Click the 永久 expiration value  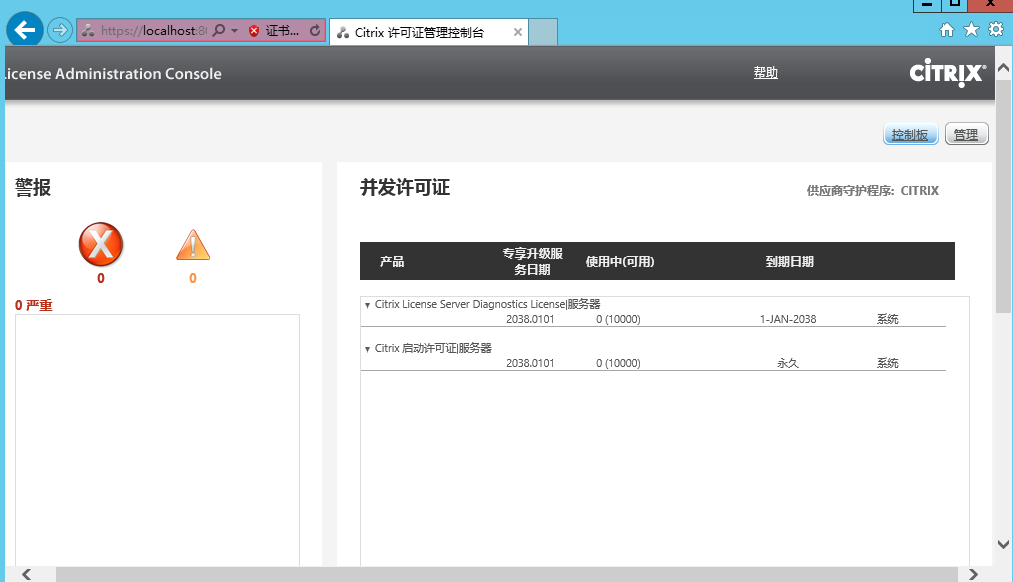(788, 363)
